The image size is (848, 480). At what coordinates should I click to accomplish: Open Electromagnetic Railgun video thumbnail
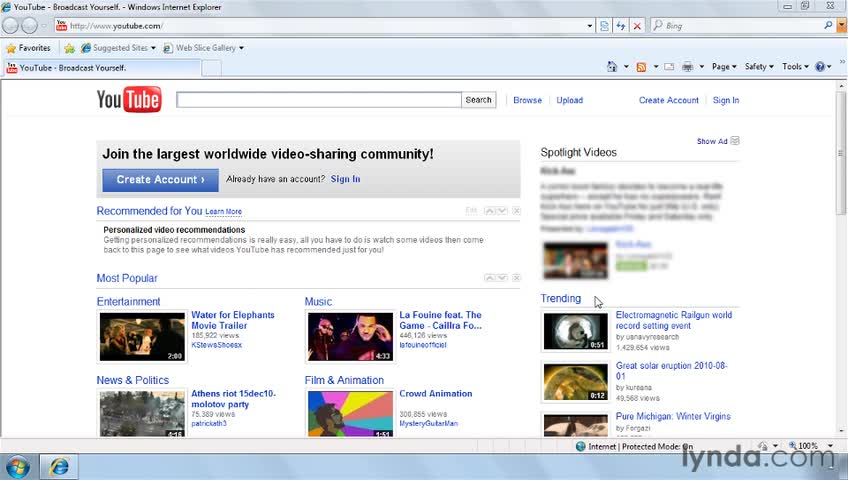tap(575, 331)
